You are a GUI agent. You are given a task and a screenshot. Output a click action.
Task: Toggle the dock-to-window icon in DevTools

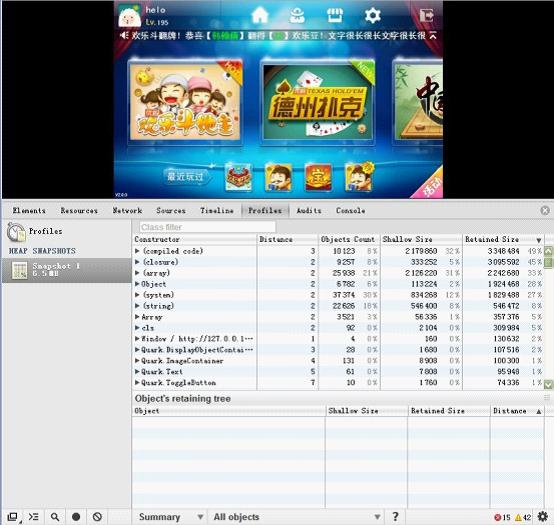tap(12, 517)
